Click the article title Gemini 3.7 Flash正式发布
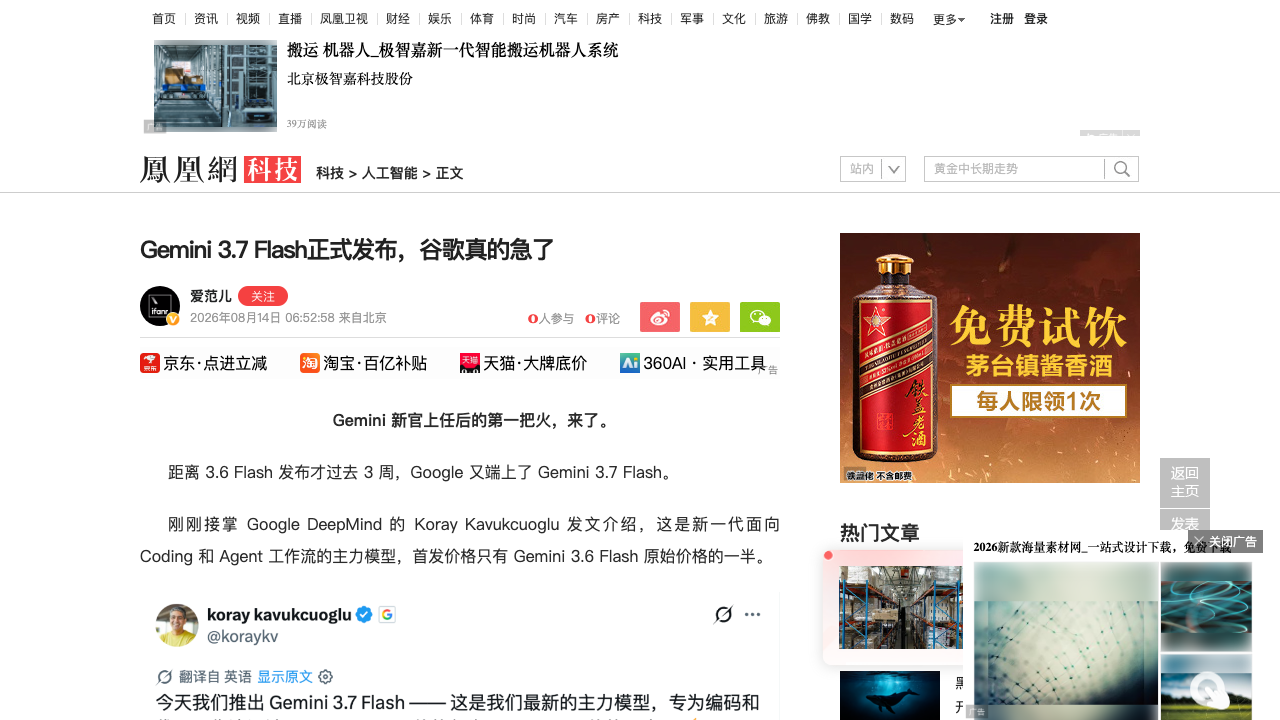Image resolution: width=1280 pixels, height=720 pixels. tap(347, 250)
